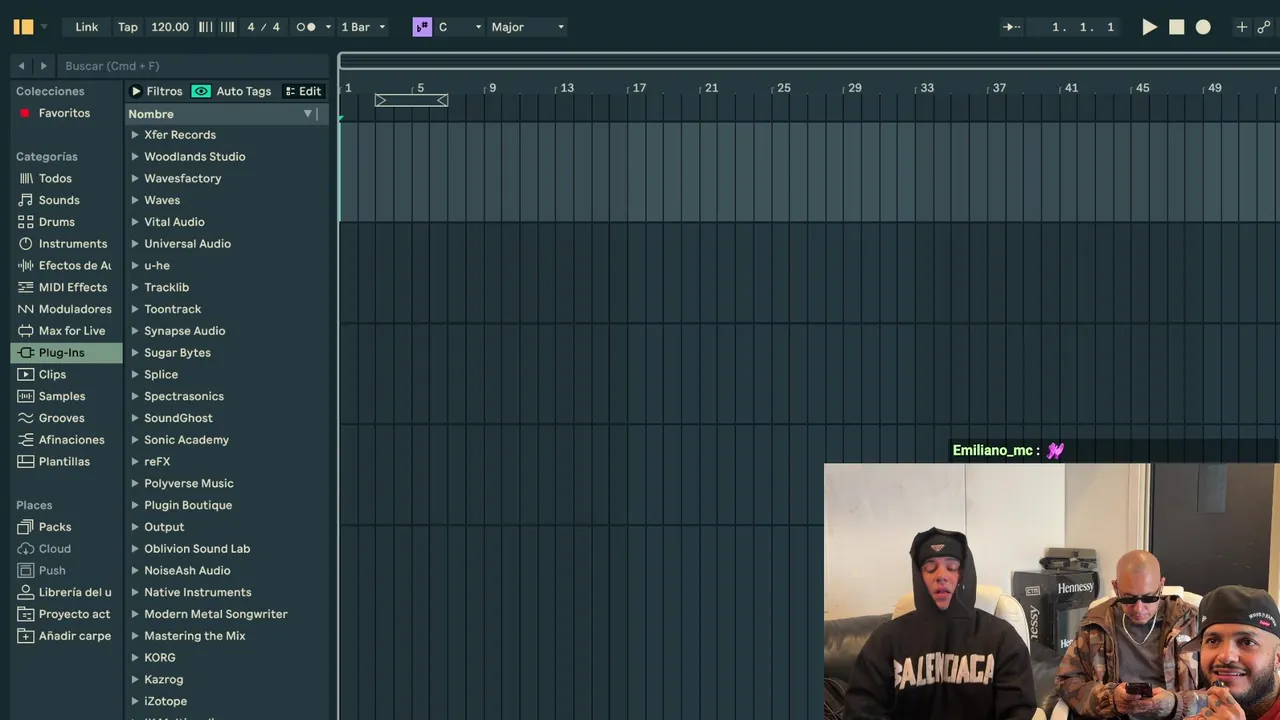Image resolution: width=1280 pixels, height=720 pixels.
Task: Click the Añadir carpeta icon
Action: pyautogui.click(x=26, y=636)
